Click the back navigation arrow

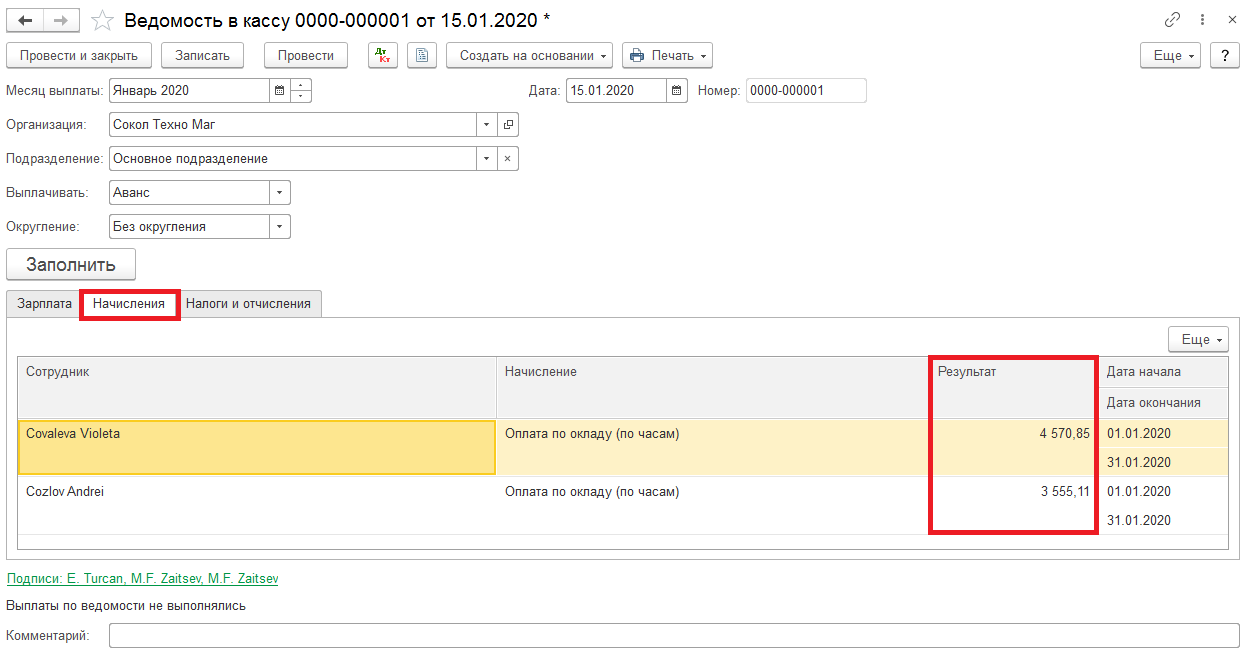26,20
